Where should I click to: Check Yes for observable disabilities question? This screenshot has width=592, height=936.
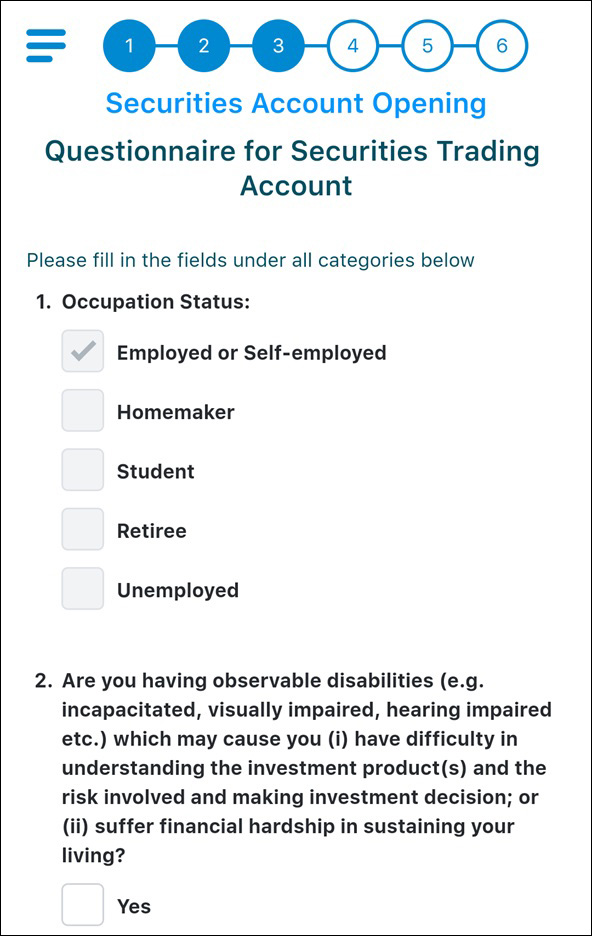click(83, 905)
